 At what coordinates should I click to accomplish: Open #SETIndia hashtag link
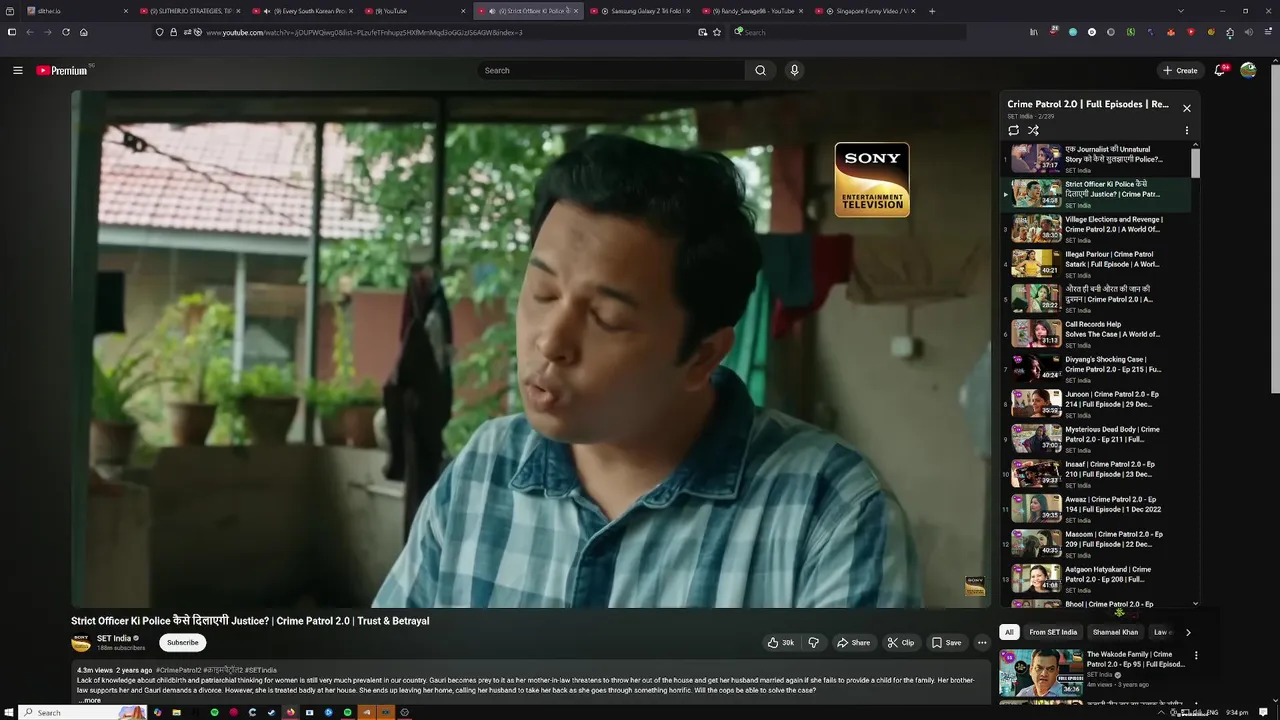click(261, 670)
